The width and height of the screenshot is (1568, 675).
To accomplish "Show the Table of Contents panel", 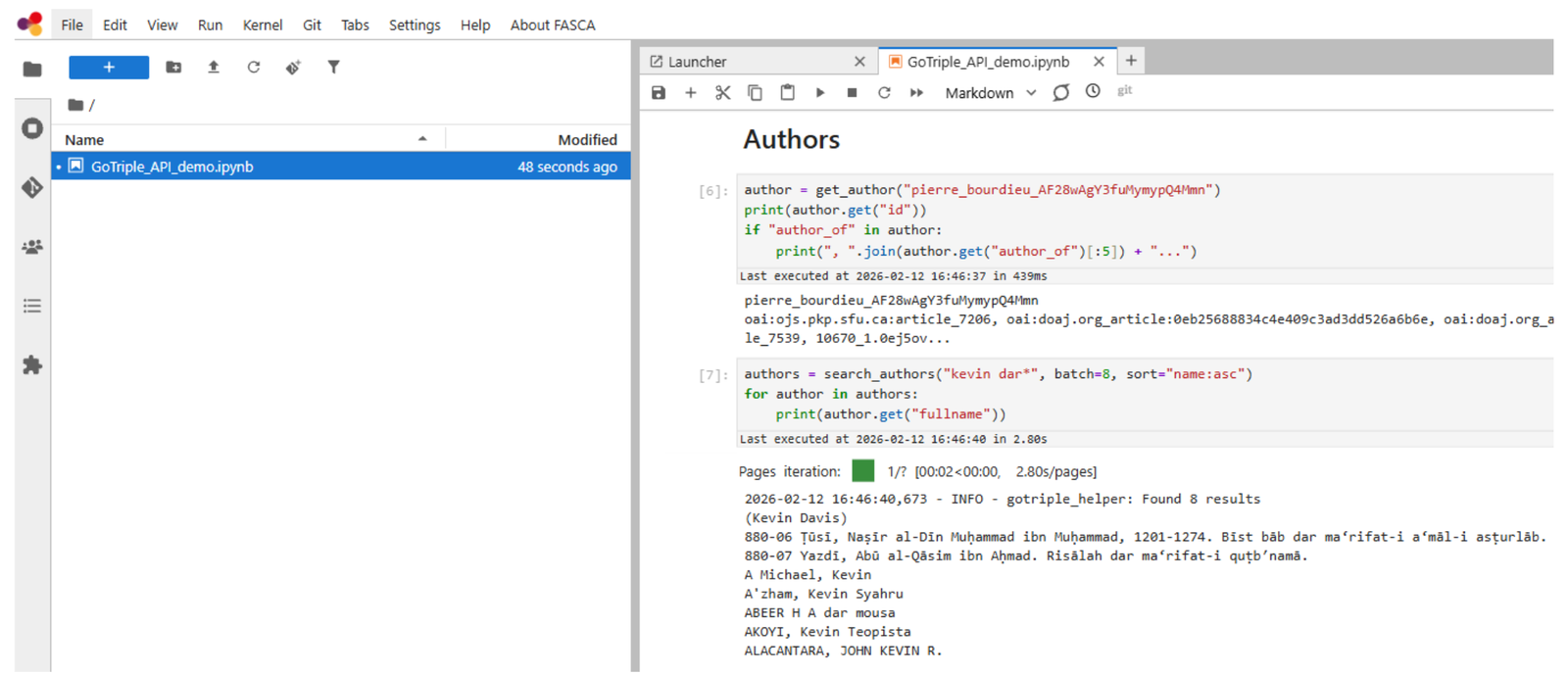I will point(32,307).
